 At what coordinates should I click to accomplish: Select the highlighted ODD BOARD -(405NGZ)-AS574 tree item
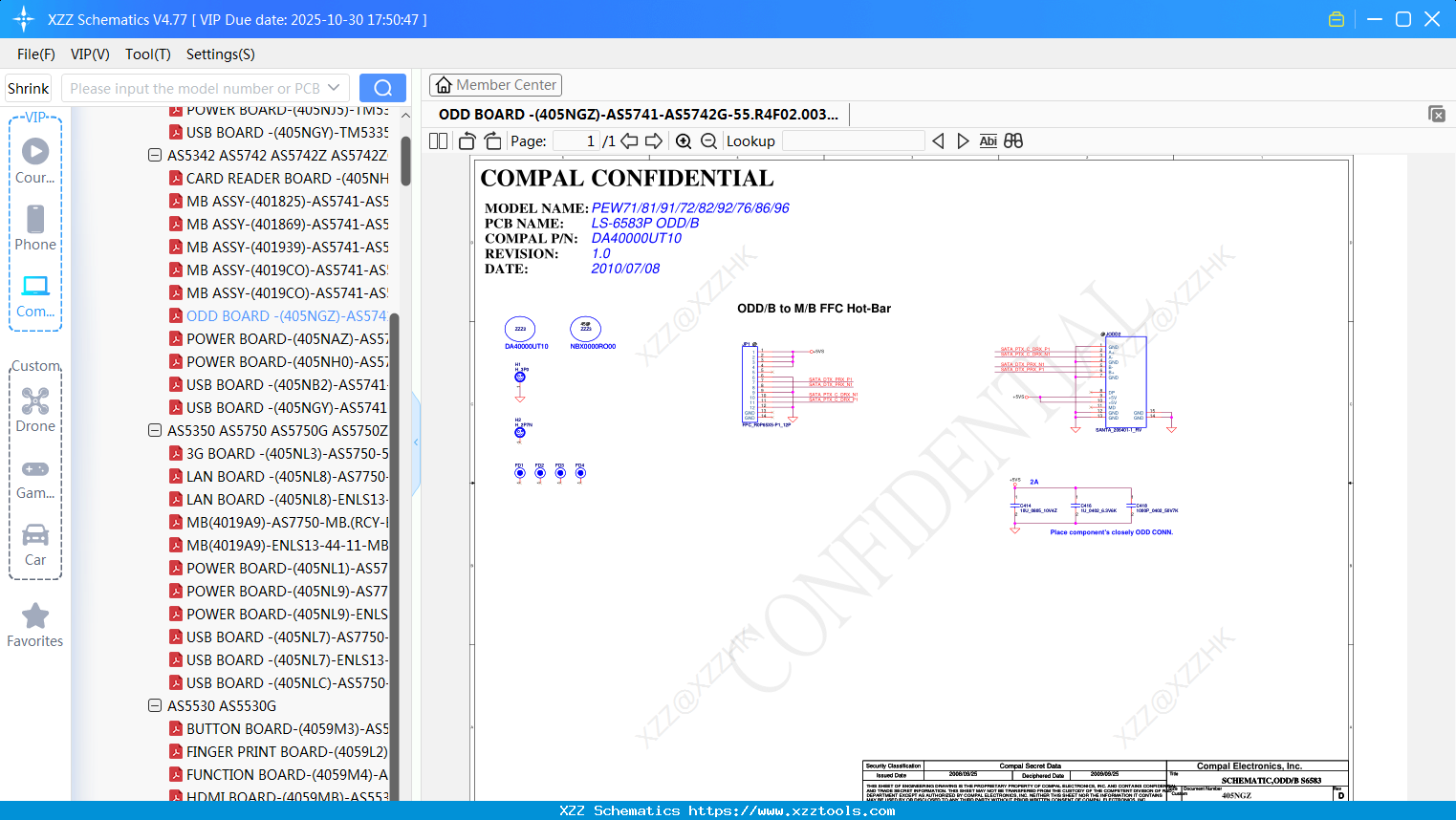pos(279,315)
